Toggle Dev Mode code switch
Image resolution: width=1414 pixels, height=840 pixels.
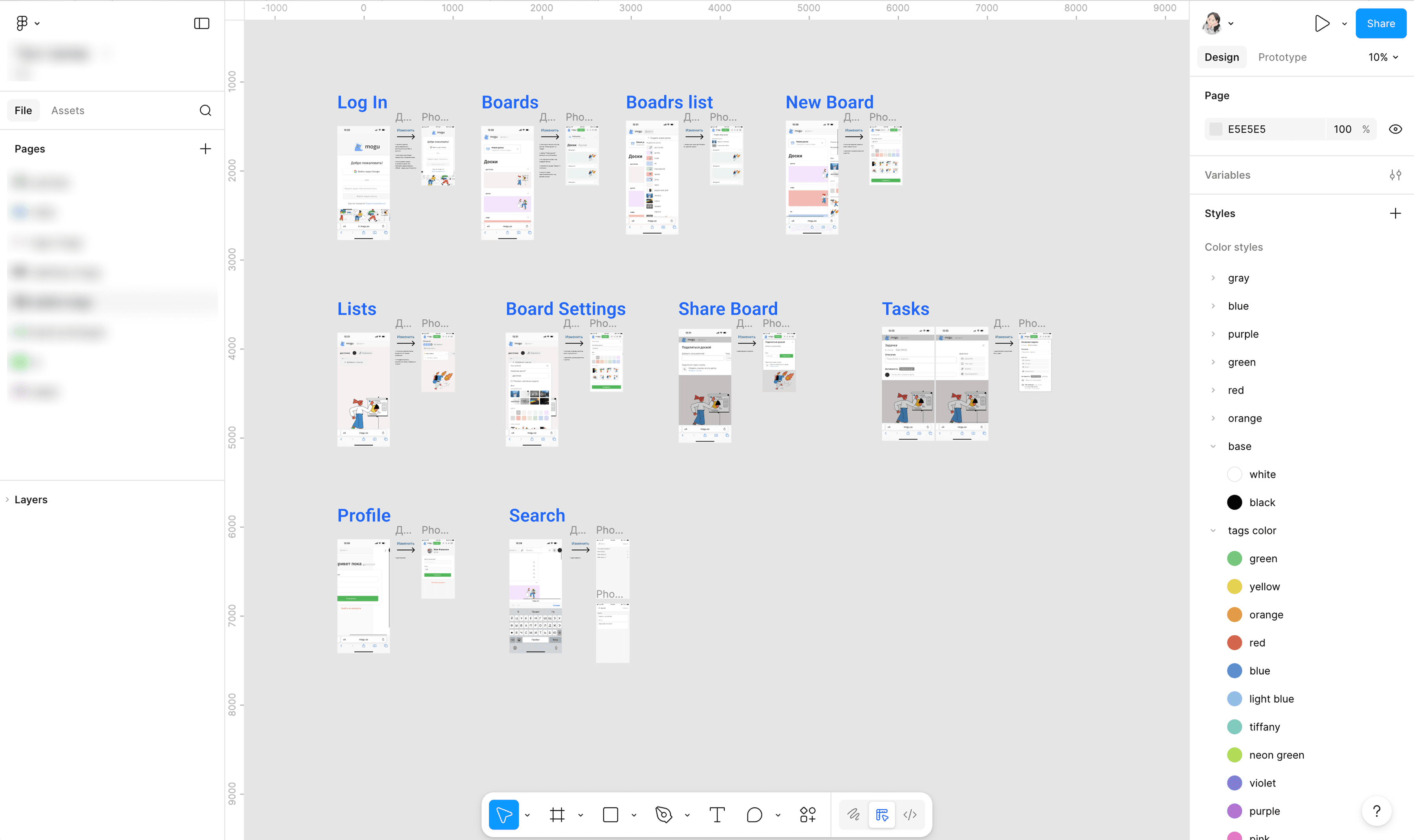910,814
